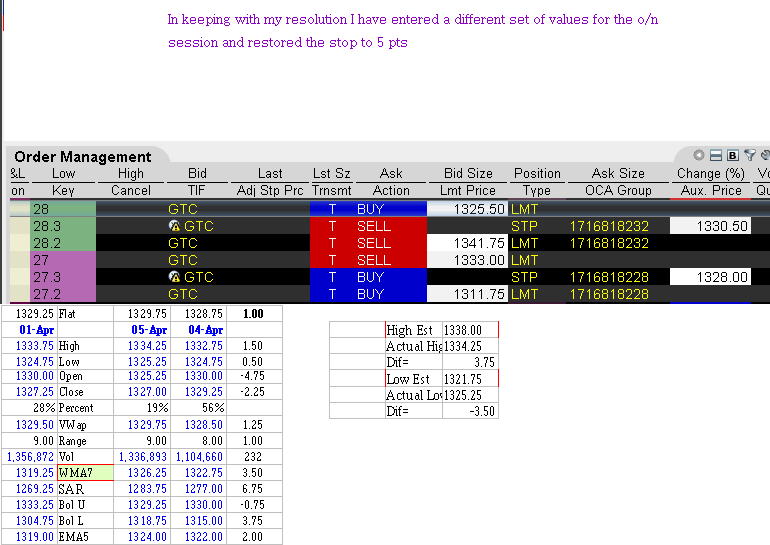Click the circular back arrow icon in Order Management
770x545 pixels.
[x=698, y=155]
